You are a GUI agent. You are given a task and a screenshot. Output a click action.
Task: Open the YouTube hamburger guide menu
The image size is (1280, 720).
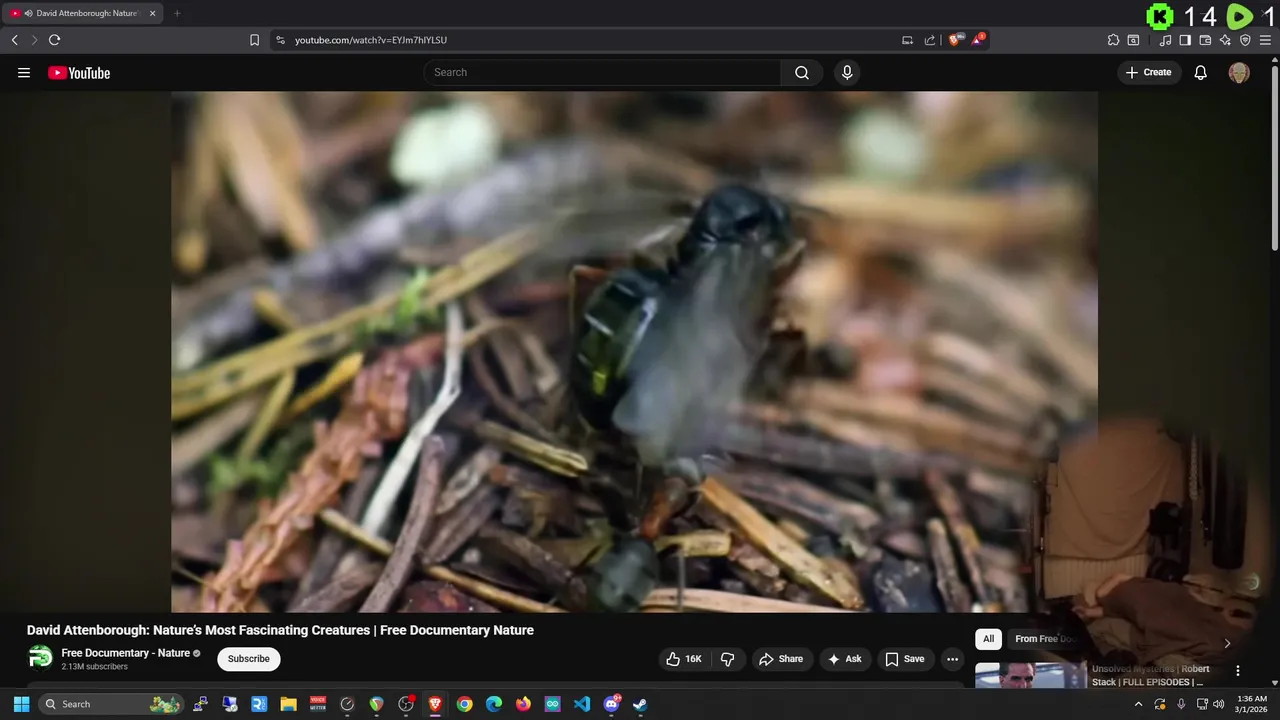pos(24,72)
